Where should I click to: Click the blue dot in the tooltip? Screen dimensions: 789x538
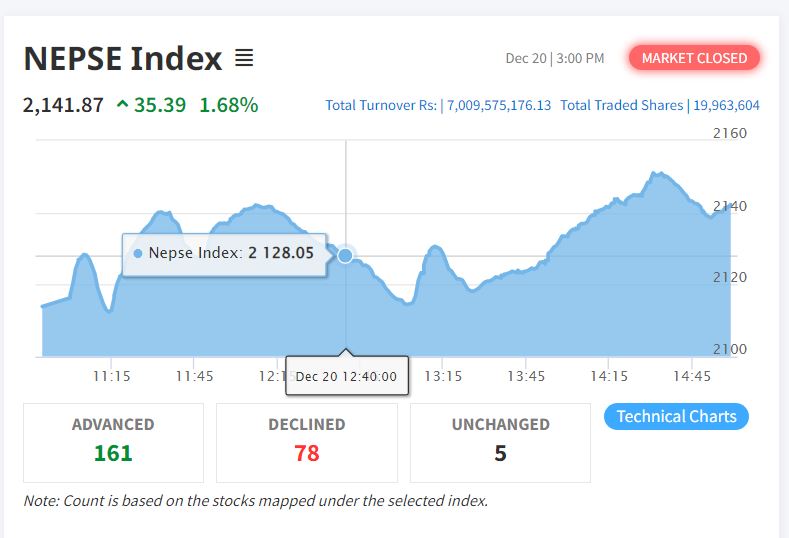tap(138, 254)
